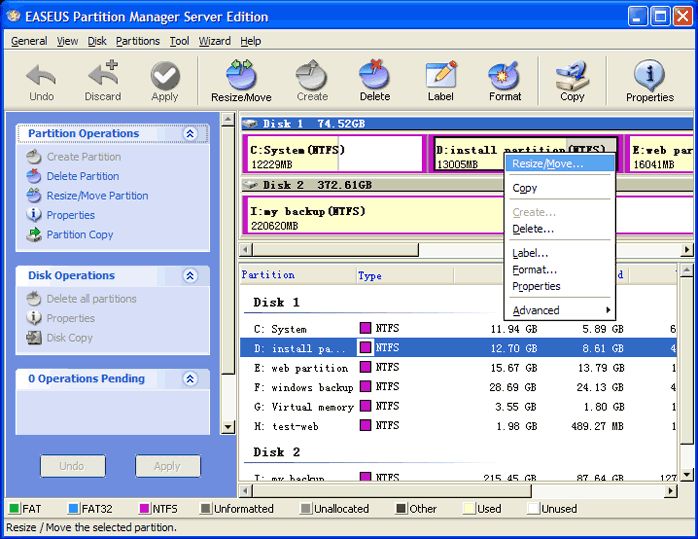The image size is (698, 539).
Task: Open the General menu
Action: point(29,41)
